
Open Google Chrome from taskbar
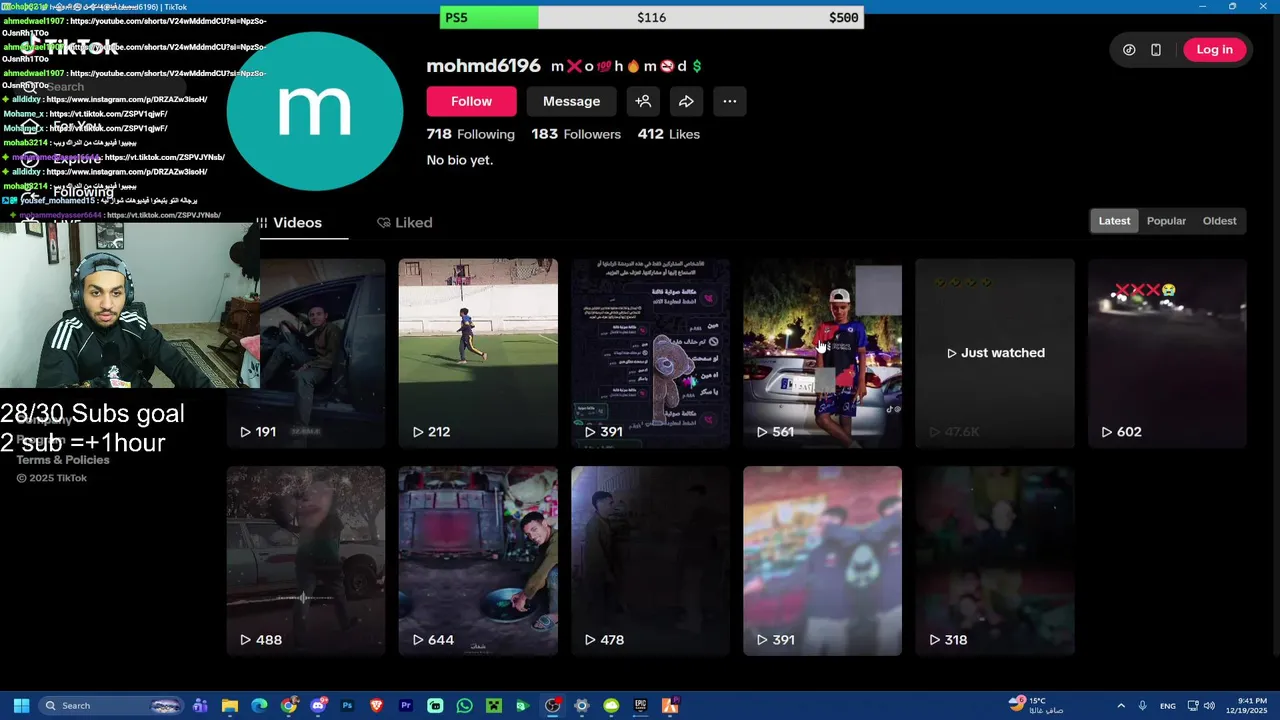click(x=289, y=706)
